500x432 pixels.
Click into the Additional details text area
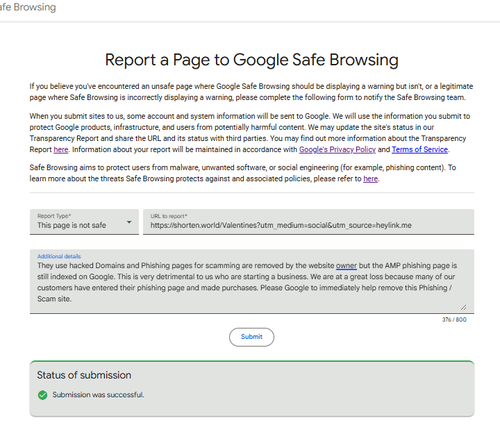pyautogui.click(x=252, y=282)
